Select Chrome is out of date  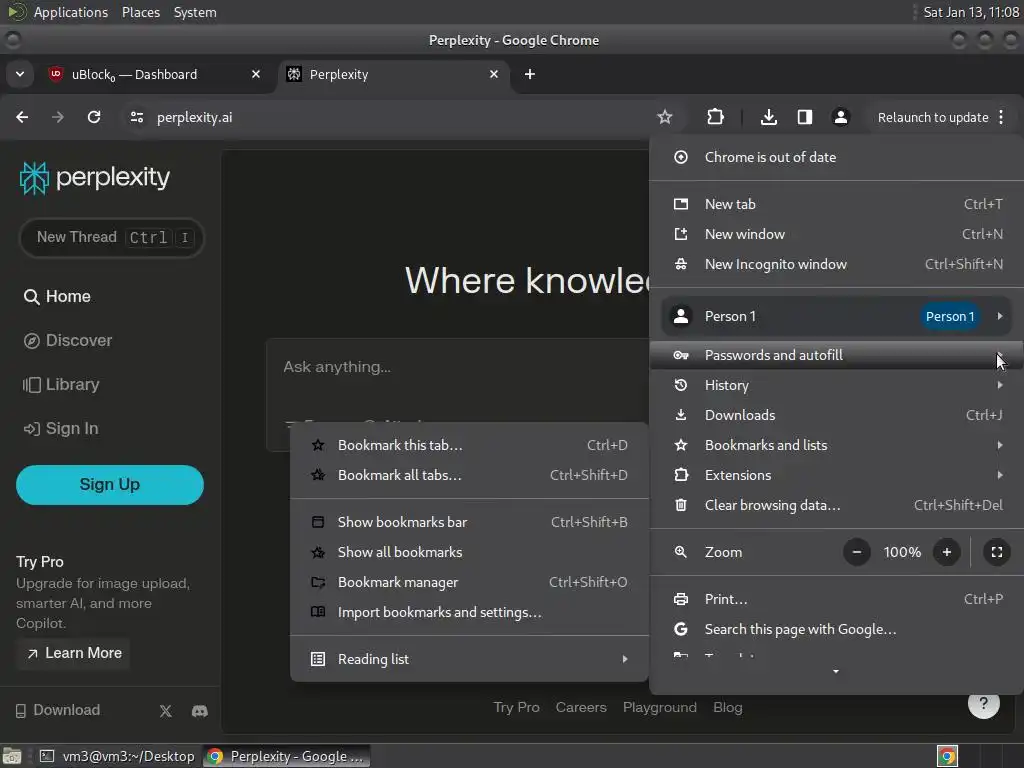(837, 157)
